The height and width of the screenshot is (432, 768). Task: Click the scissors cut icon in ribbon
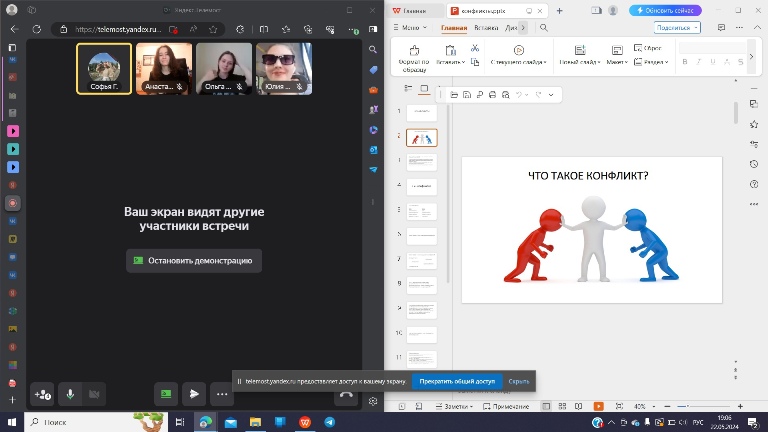coord(475,48)
